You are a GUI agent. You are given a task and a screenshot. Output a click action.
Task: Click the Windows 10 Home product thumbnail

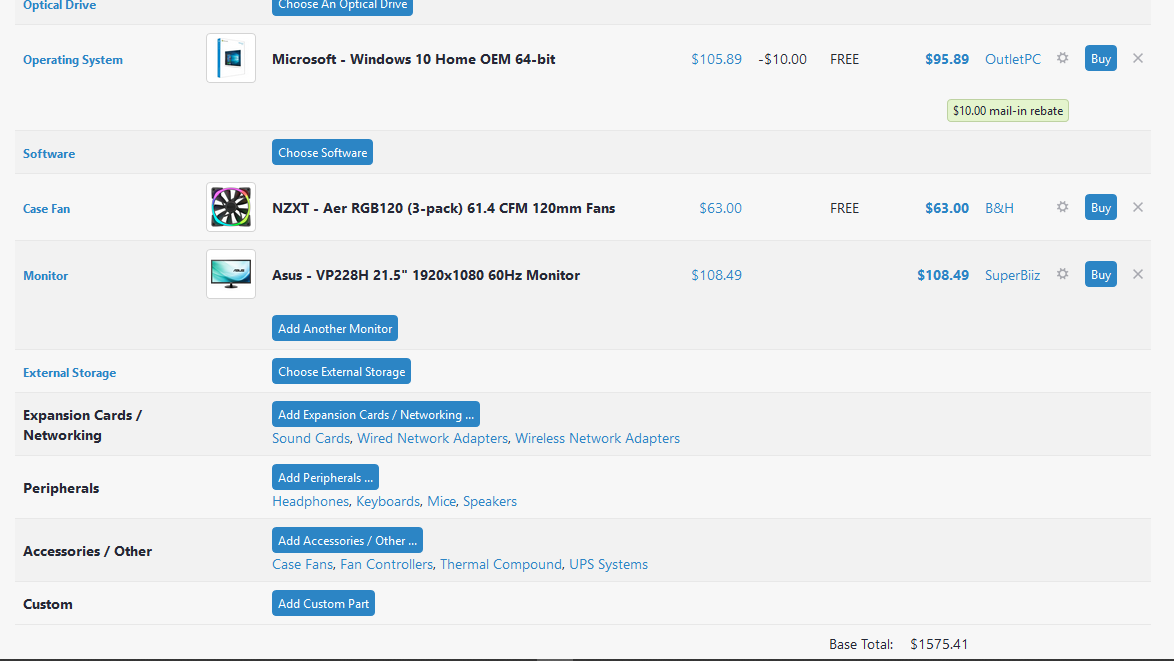point(231,58)
